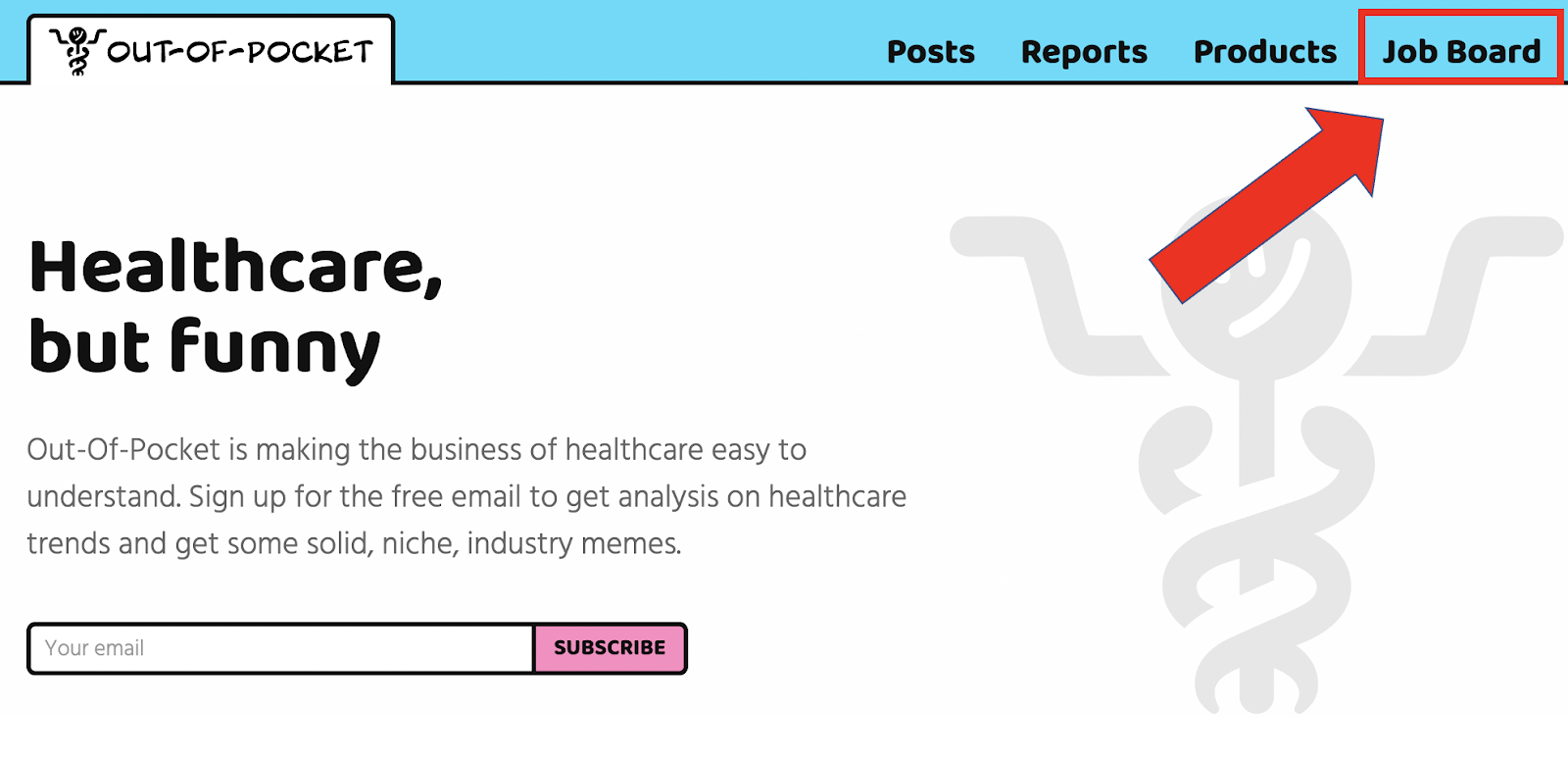Go to the Reports page
1568x760 pixels.
(x=1084, y=51)
